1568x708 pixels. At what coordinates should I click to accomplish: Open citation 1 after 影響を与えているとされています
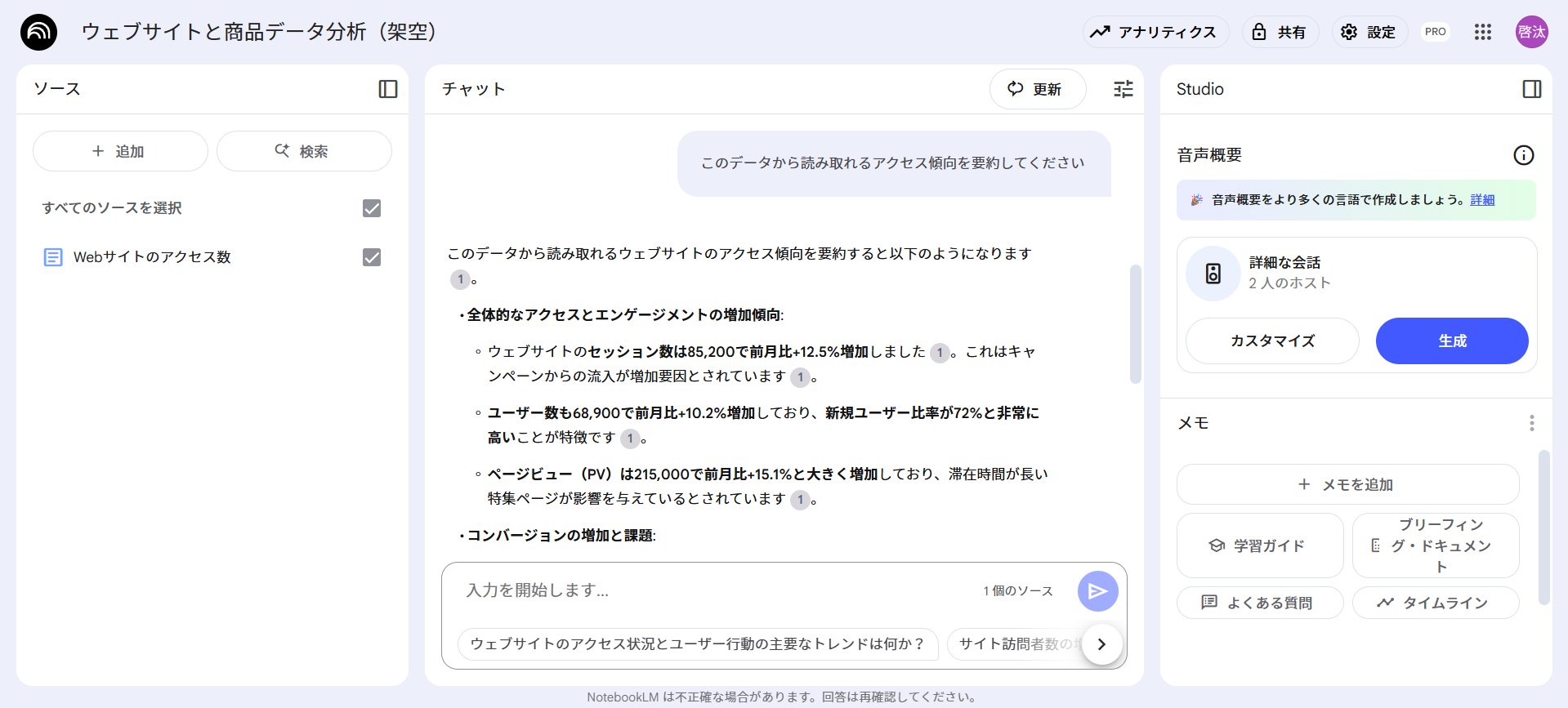point(800,500)
